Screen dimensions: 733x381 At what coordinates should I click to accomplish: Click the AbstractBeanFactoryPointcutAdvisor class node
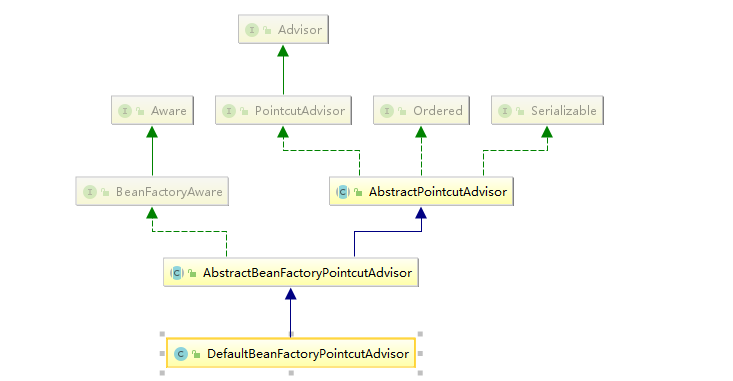coord(291,272)
